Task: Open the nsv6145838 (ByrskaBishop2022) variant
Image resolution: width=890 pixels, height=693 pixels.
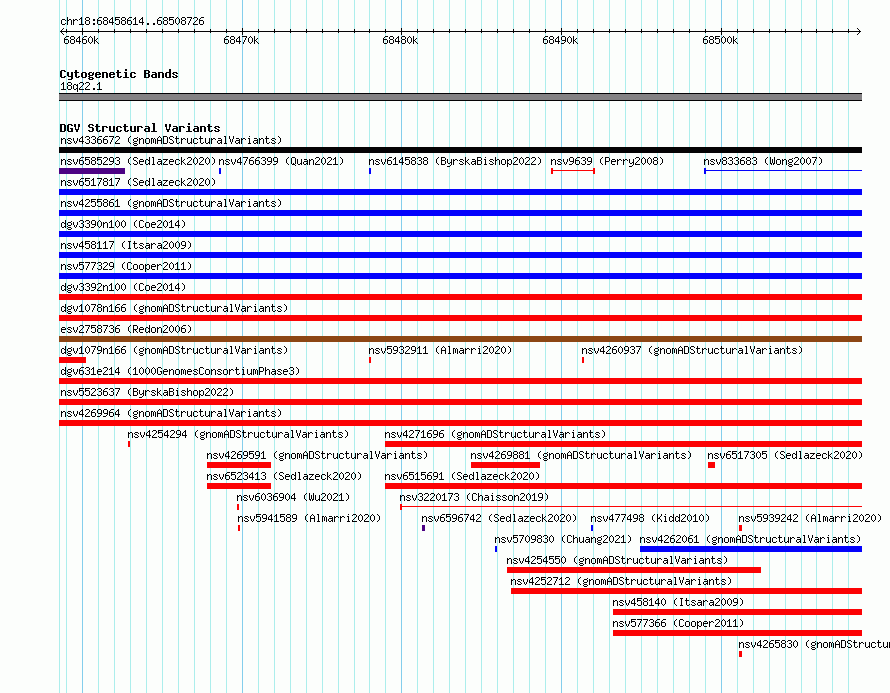Action: coord(455,161)
